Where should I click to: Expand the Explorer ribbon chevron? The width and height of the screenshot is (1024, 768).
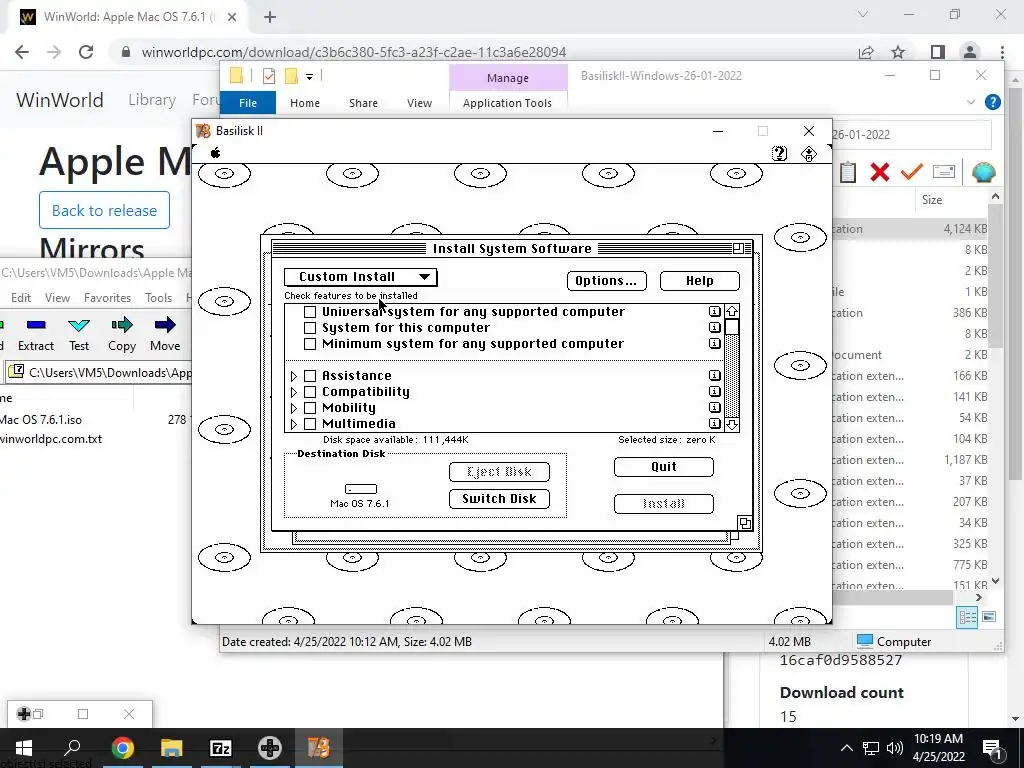[970, 103]
